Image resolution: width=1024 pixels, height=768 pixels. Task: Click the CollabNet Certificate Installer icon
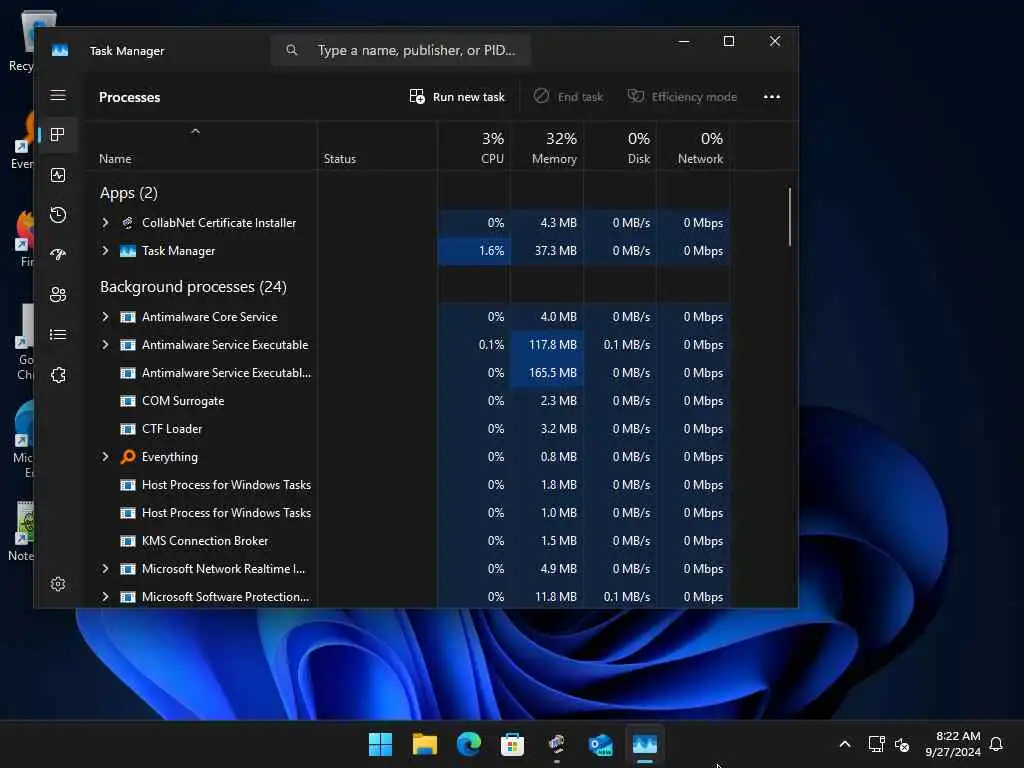128,223
